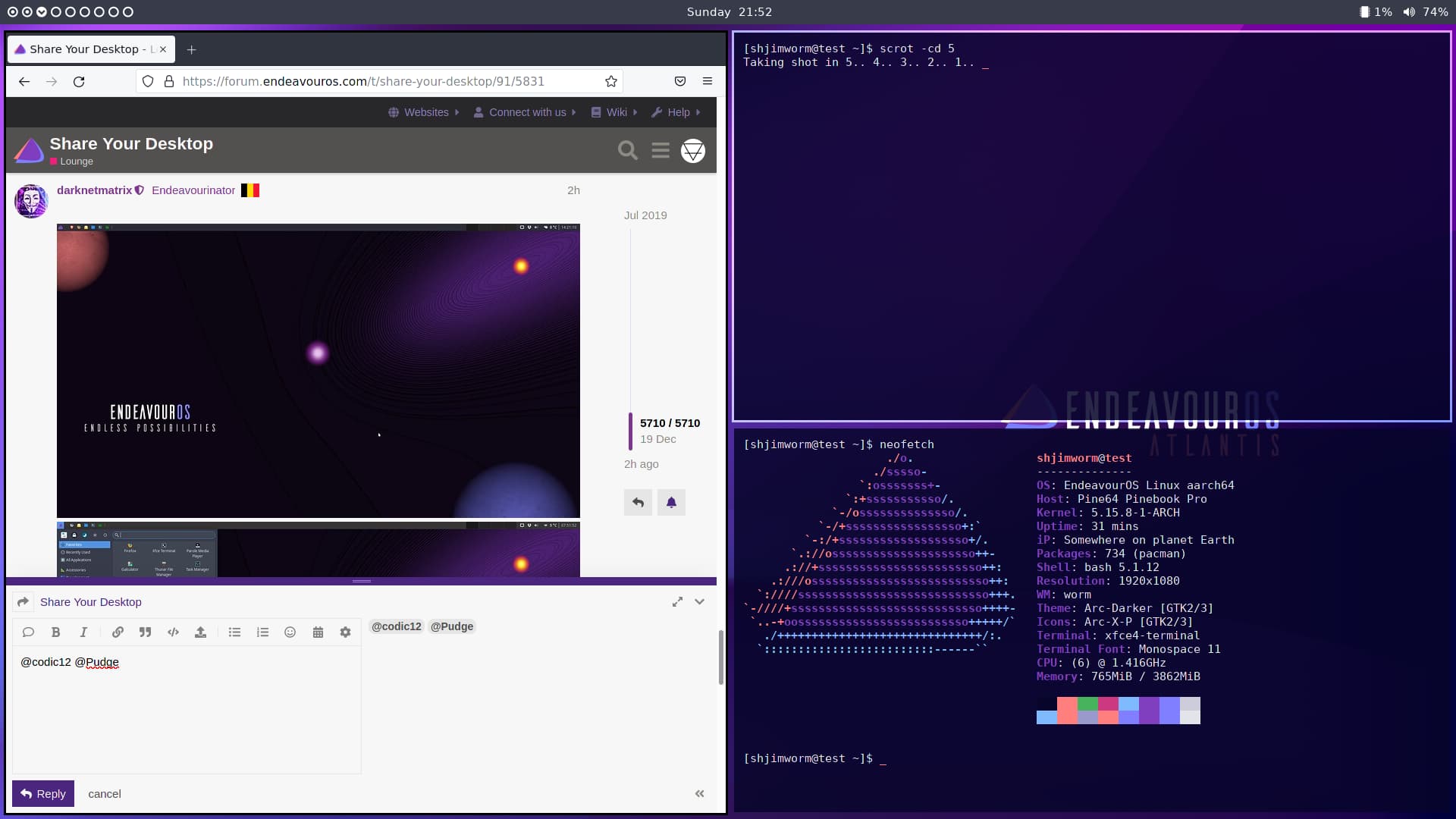Screen dimensions: 1456x819
Task: Open composer options gear menu
Action: (345, 632)
